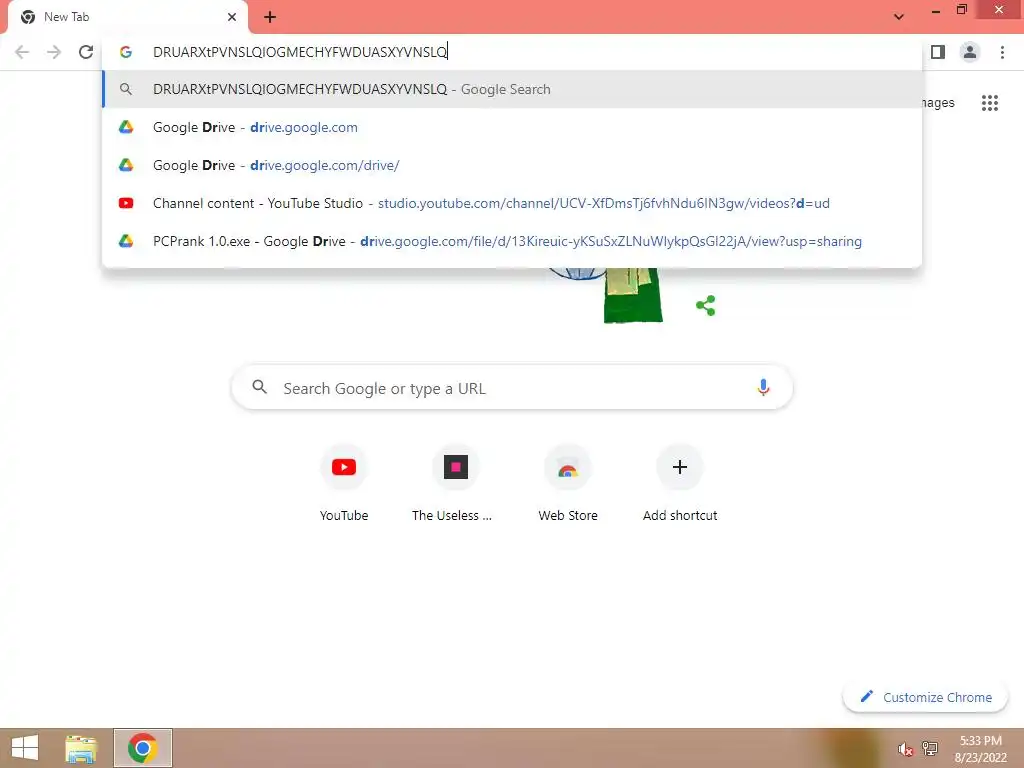Open the Windows Start button

tap(25, 748)
